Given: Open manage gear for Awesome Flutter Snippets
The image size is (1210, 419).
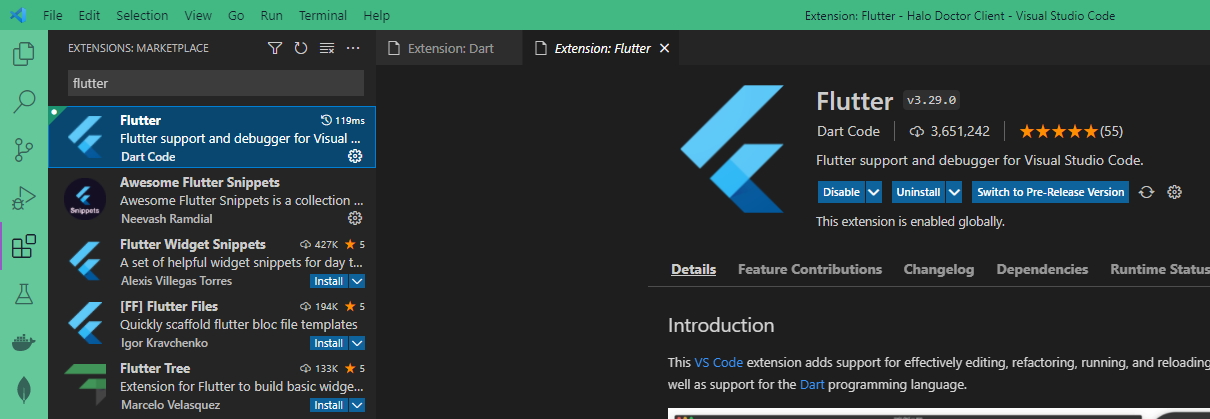Looking at the screenshot, I should (354, 219).
